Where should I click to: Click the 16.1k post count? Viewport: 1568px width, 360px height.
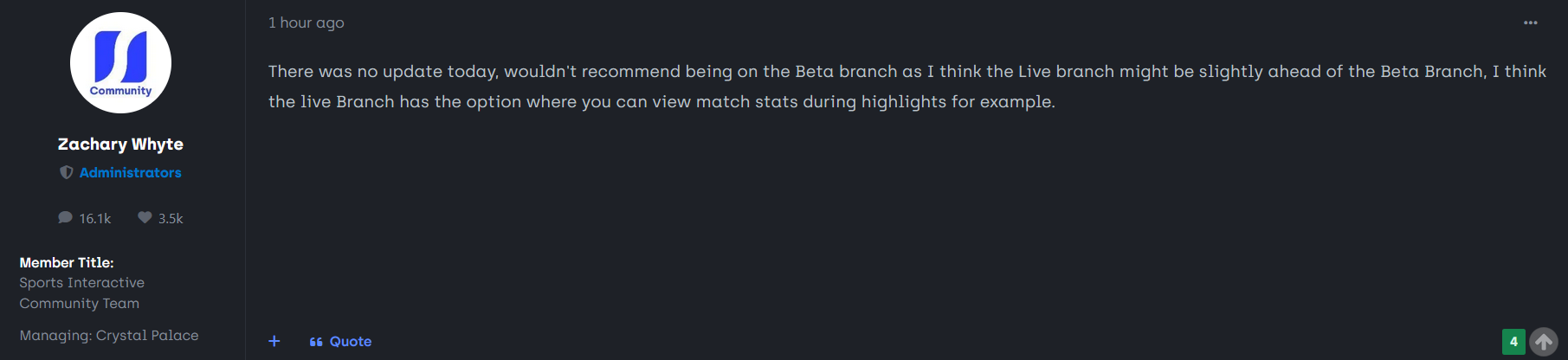(95, 219)
